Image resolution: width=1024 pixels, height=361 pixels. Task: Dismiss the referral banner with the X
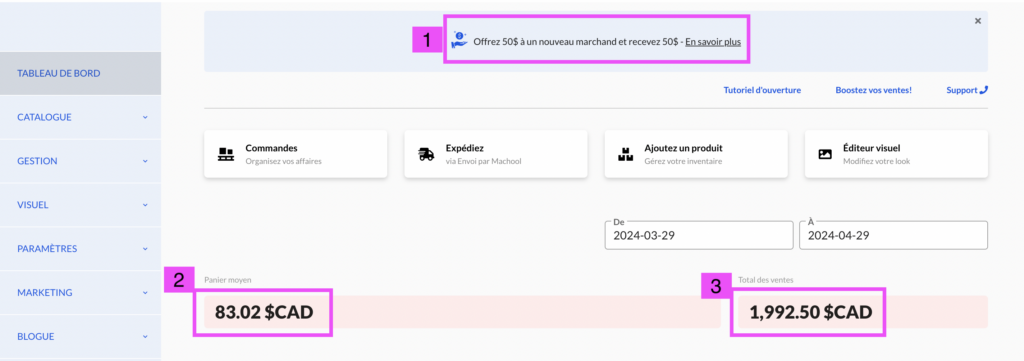tap(978, 21)
